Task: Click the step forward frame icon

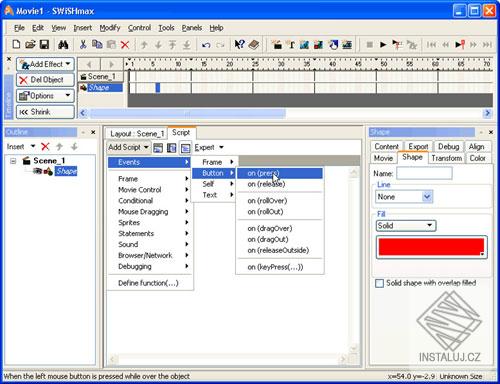Action: click(x=473, y=44)
